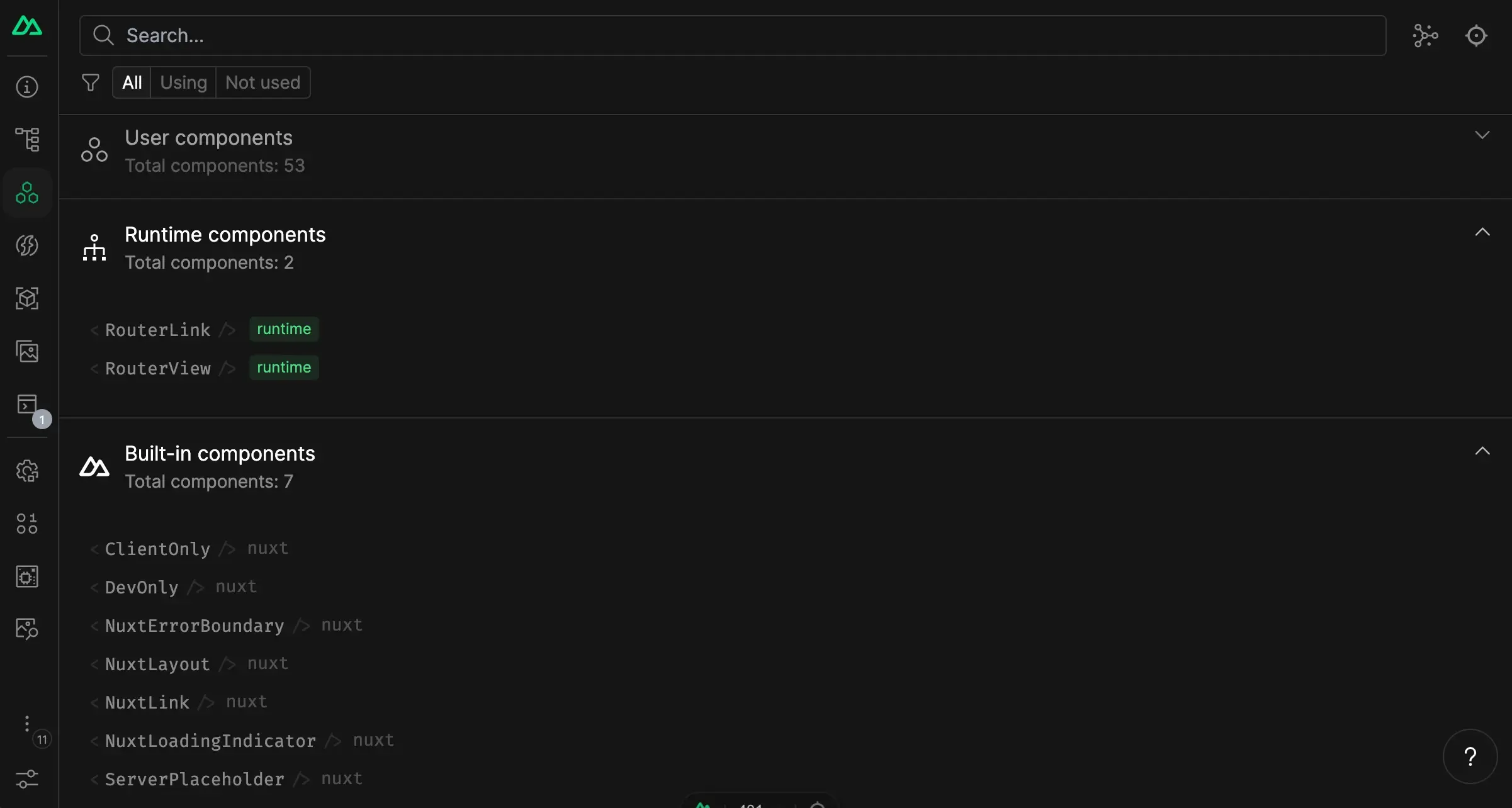Open the settings sliders icon in sidebar

(27, 779)
